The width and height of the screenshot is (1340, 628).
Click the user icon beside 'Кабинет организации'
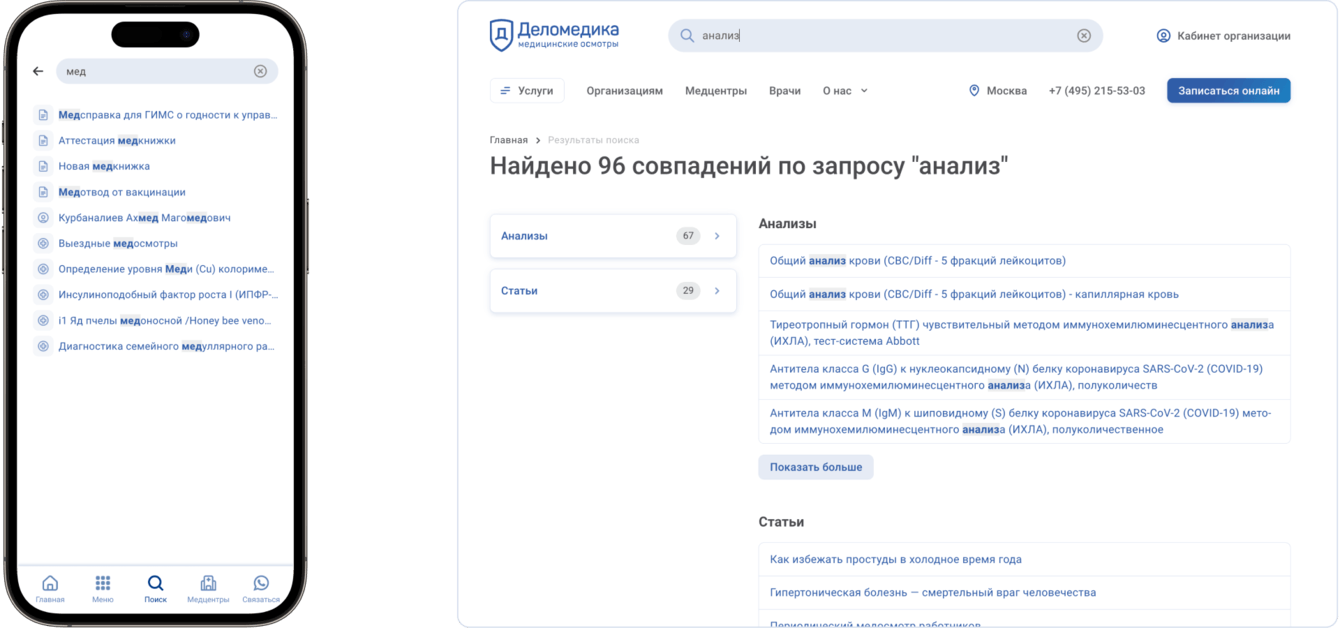(x=1163, y=36)
